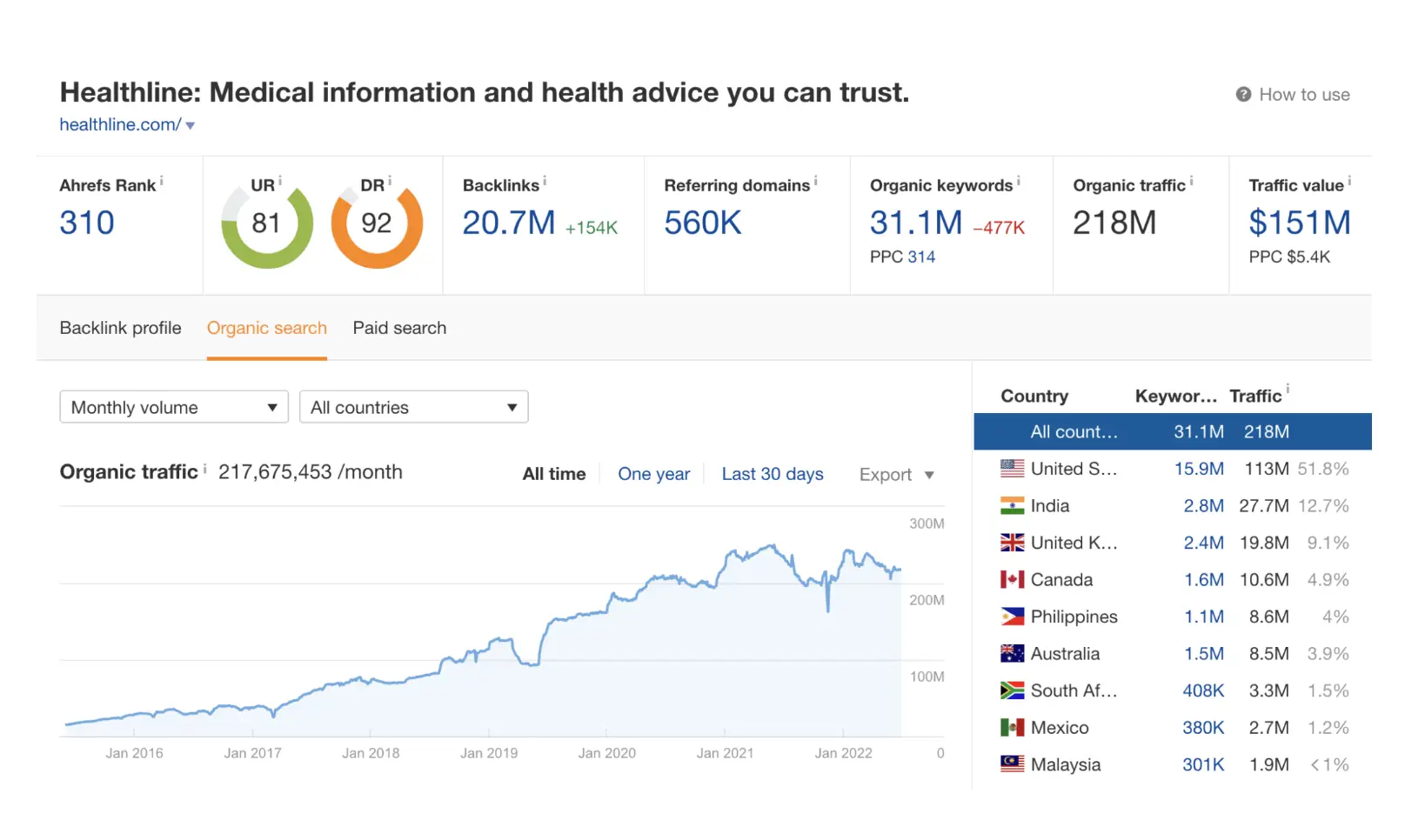The height and width of the screenshot is (840, 1425).
Task: Click the Australia flag icon
Action: tap(1013, 654)
